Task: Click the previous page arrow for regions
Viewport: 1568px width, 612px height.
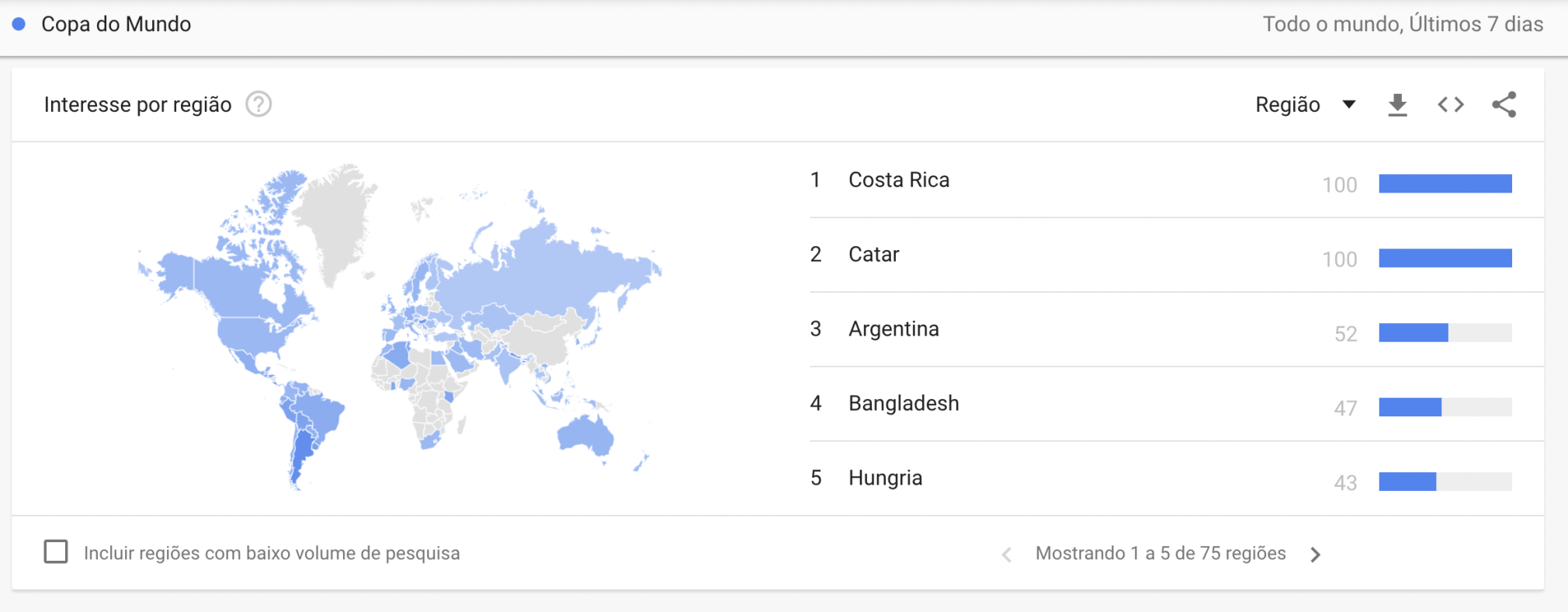Action: (x=1006, y=554)
